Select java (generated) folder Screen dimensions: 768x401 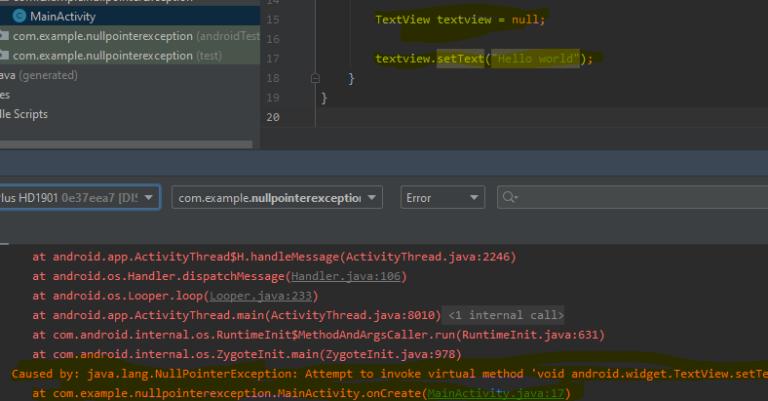[x=30, y=75]
